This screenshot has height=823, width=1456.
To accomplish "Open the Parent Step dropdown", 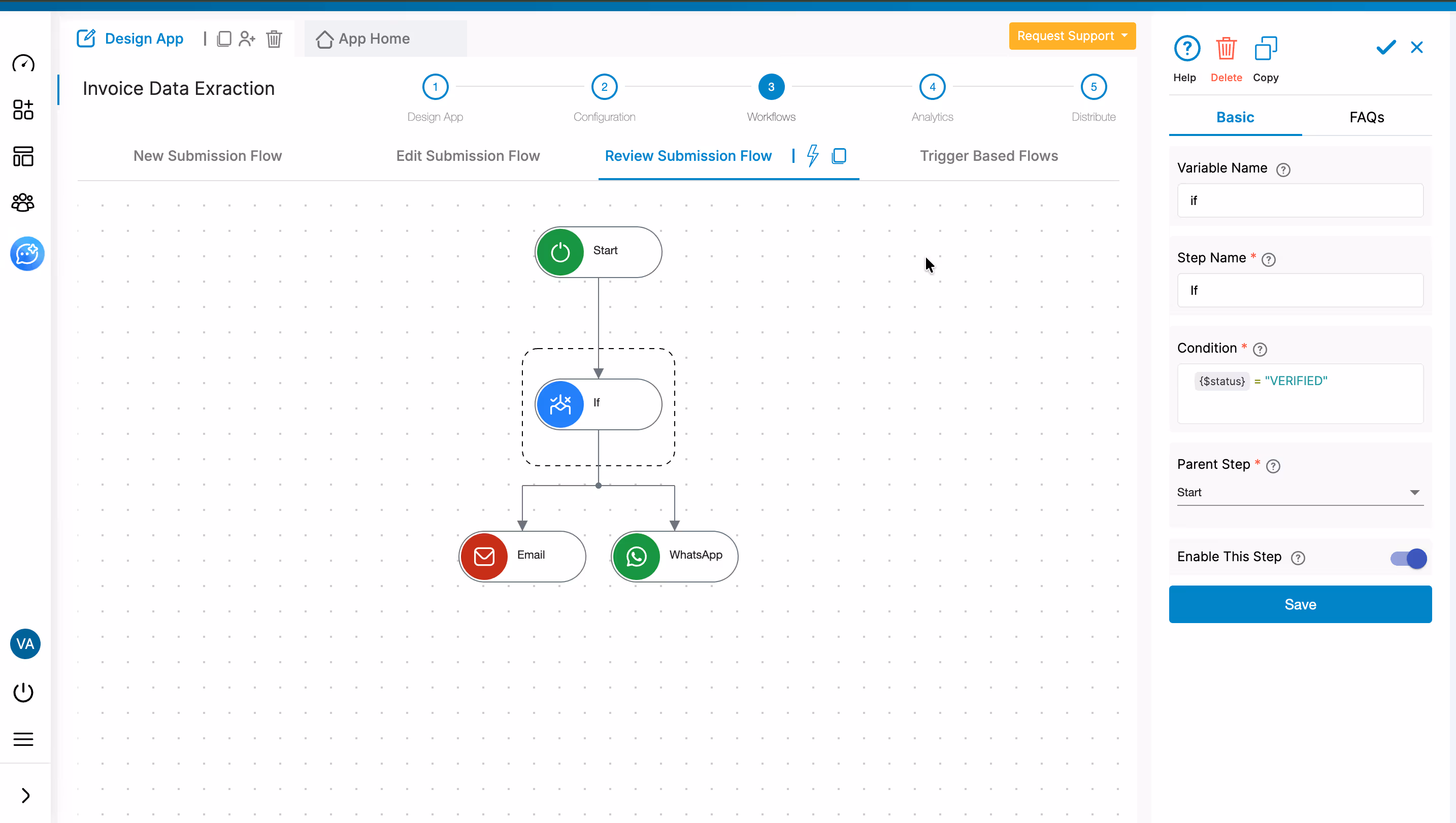I will tap(1300, 492).
